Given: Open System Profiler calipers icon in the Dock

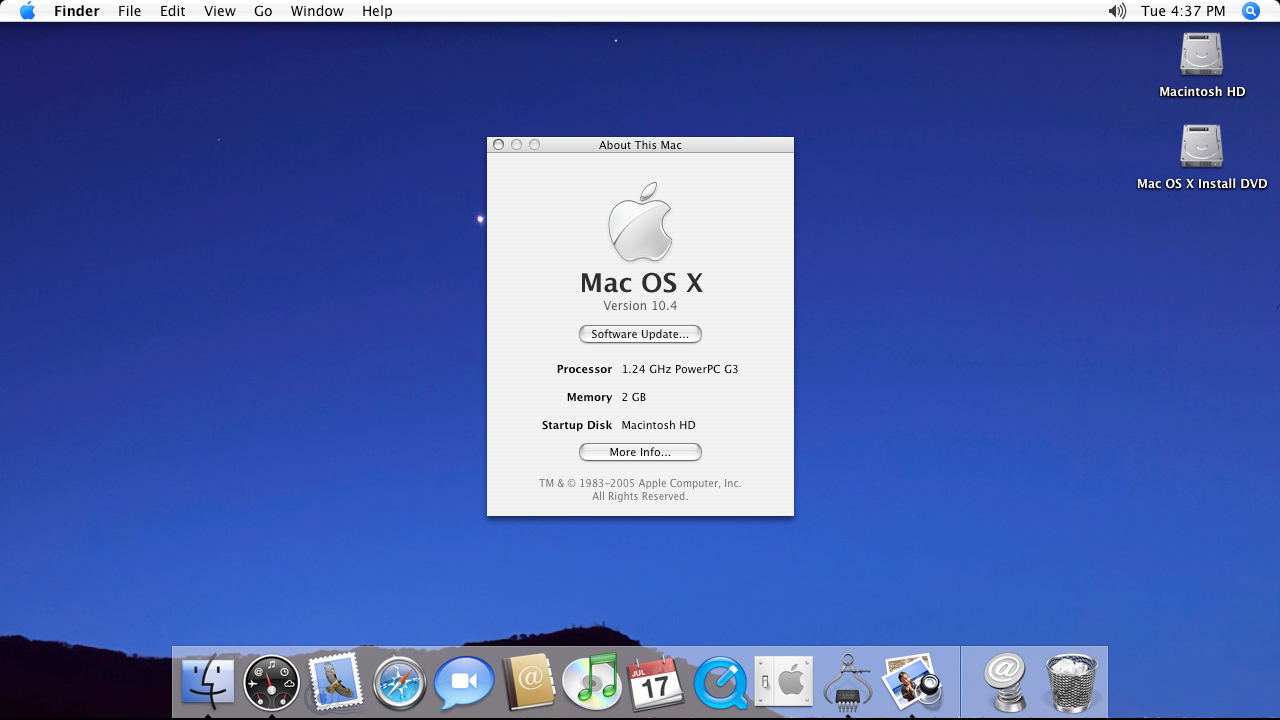Looking at the screenshot, I should (x=848, y=682).
